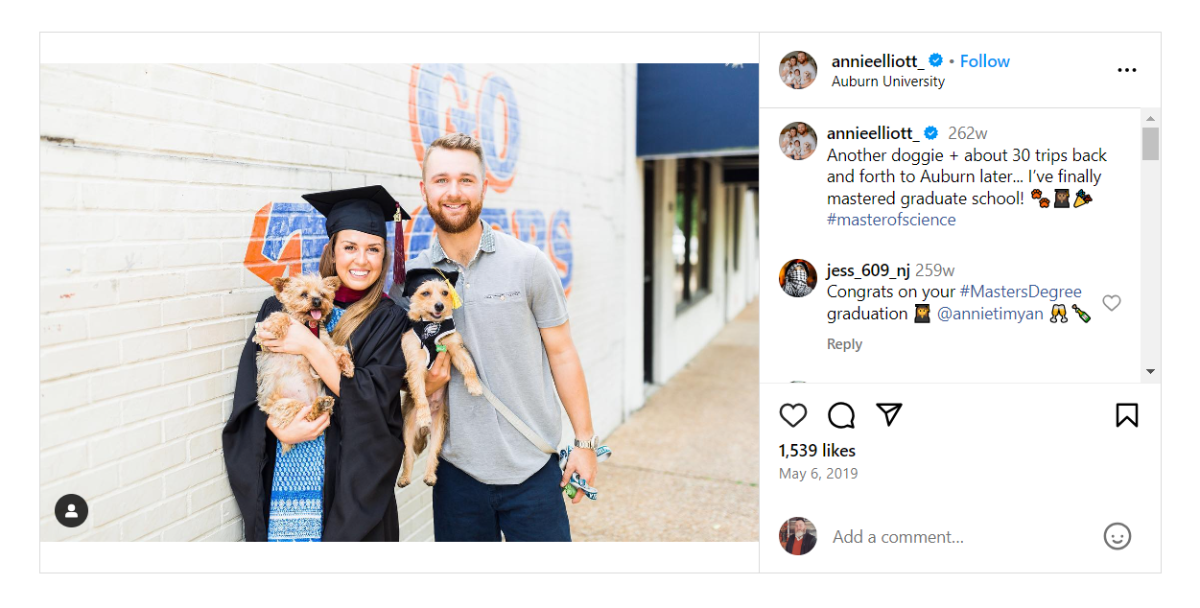Image resolution: width=1200 pixels, height=608 pixels.
Task: Open the three-dot more options menu
Action: point(1127,70)
